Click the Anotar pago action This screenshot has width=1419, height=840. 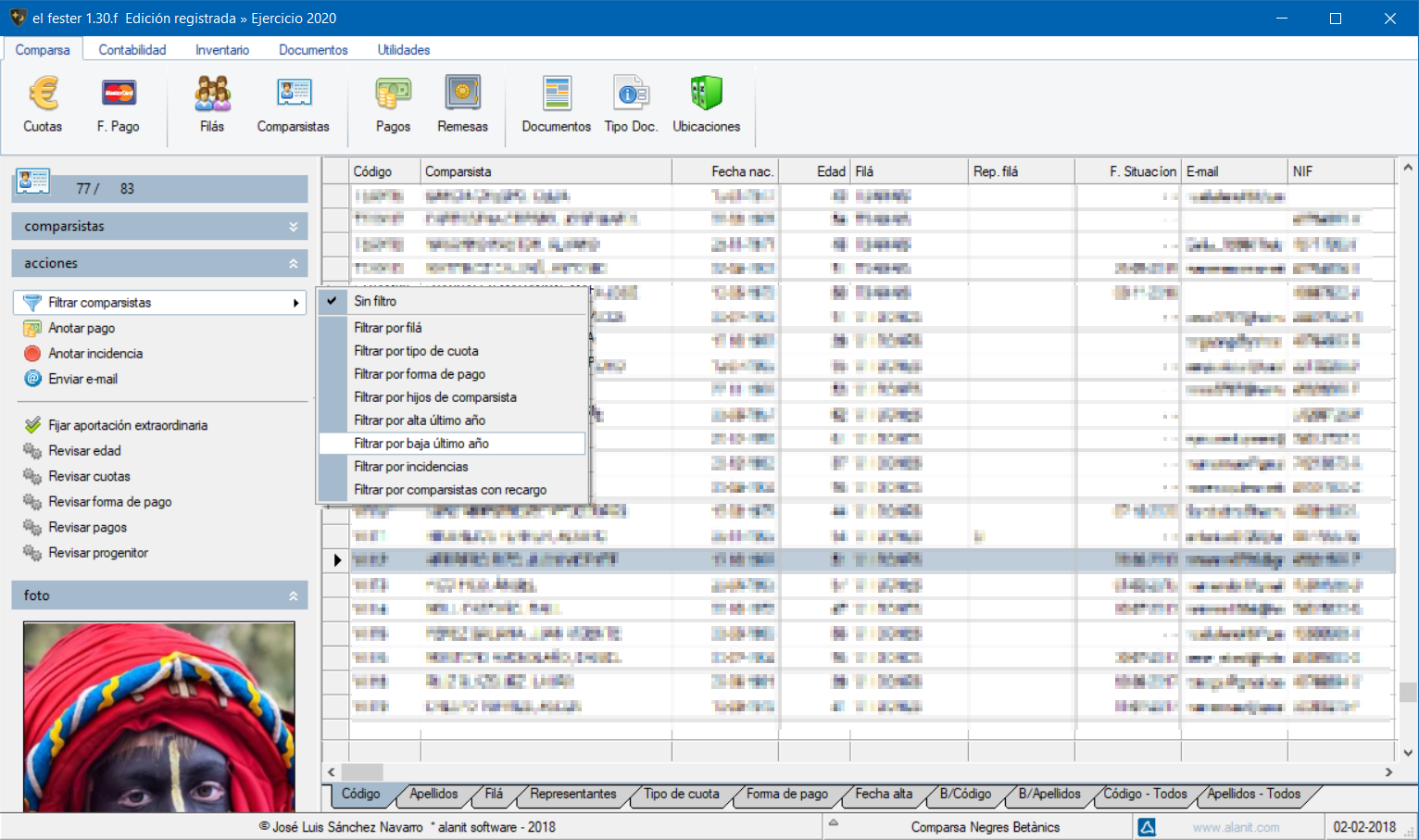[x=82, y=328]
